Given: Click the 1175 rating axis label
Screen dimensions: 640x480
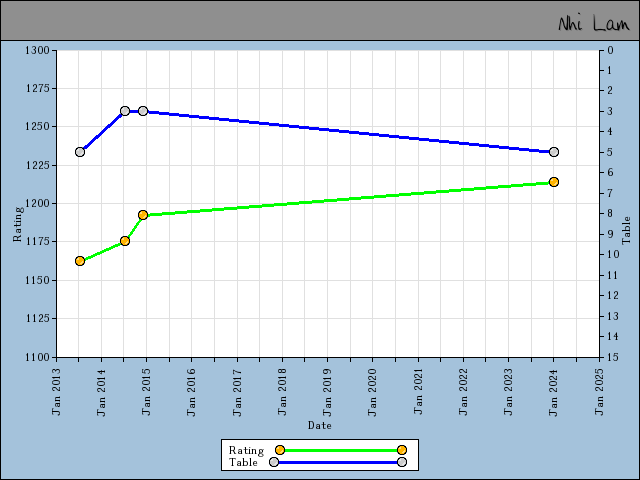Looking at the screenshot, I should coord(37,242).
